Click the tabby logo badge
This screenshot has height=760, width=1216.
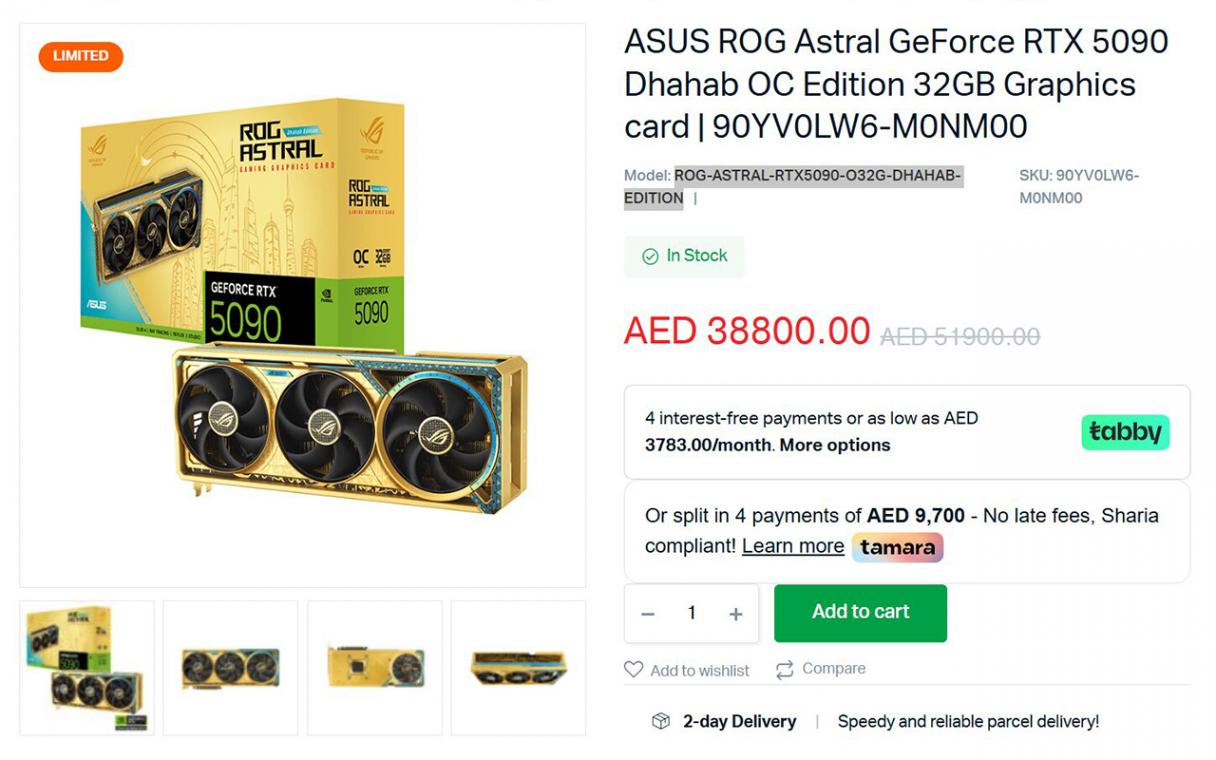pyautogui.click(x=1125, y=432)
